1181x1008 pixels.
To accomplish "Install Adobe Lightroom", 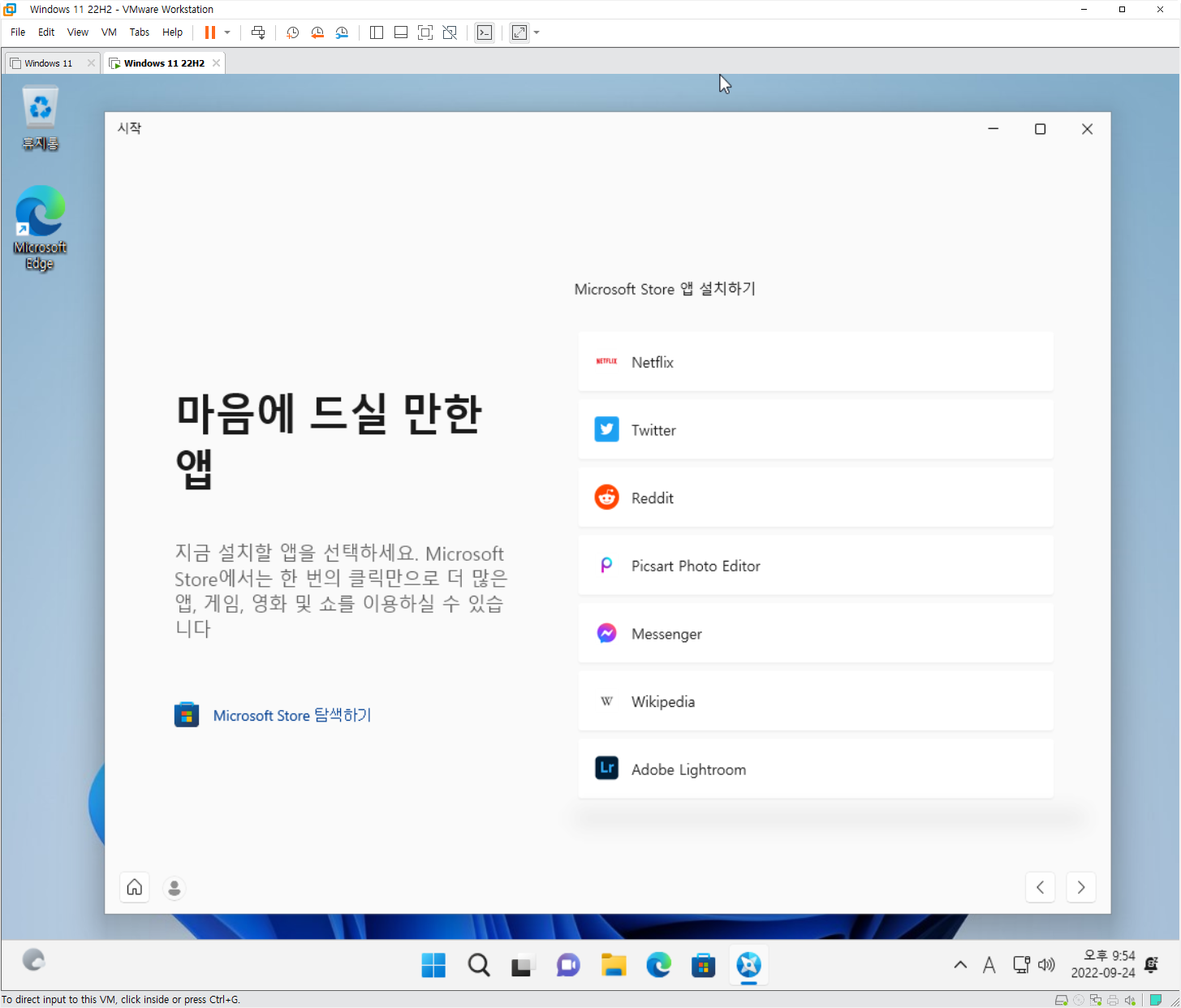I will click(x=816, y=769).
